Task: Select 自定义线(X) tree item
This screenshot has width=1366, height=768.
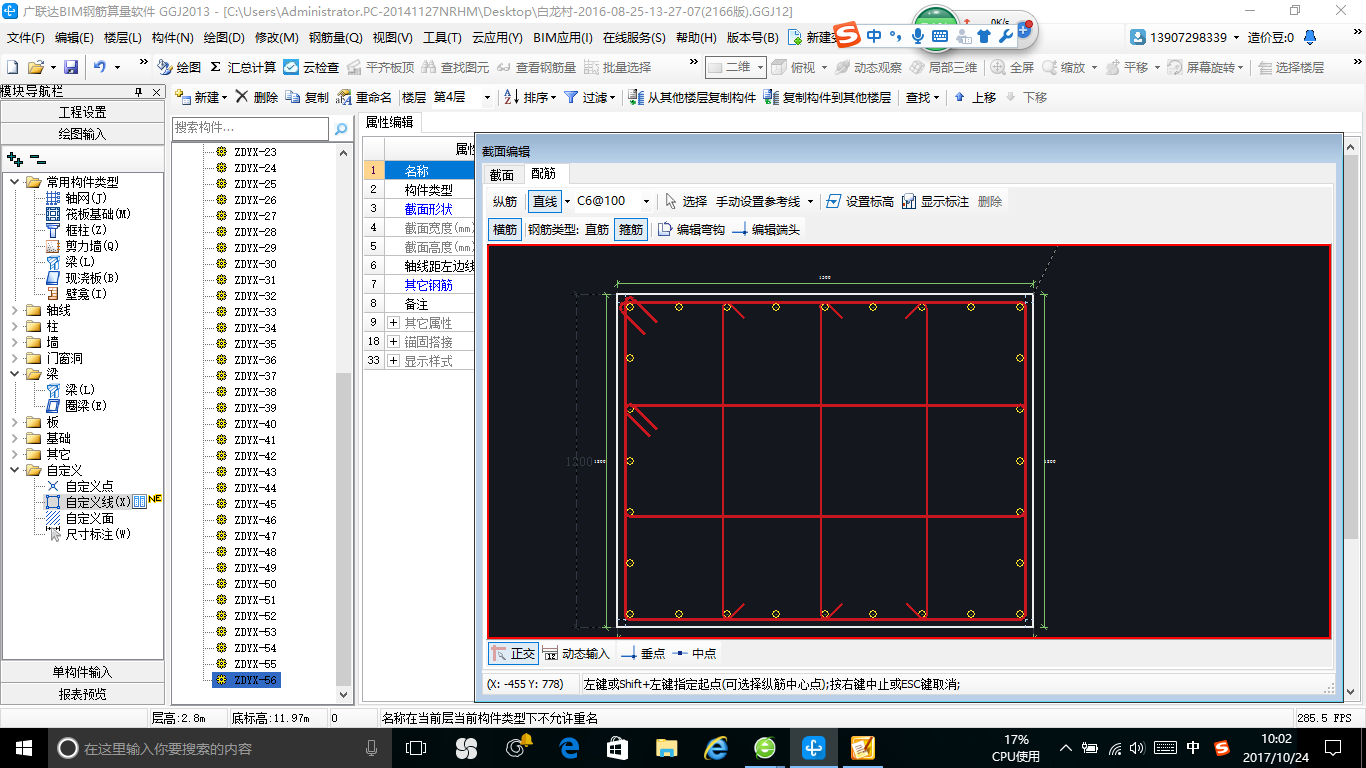Action: coord(98,502)
